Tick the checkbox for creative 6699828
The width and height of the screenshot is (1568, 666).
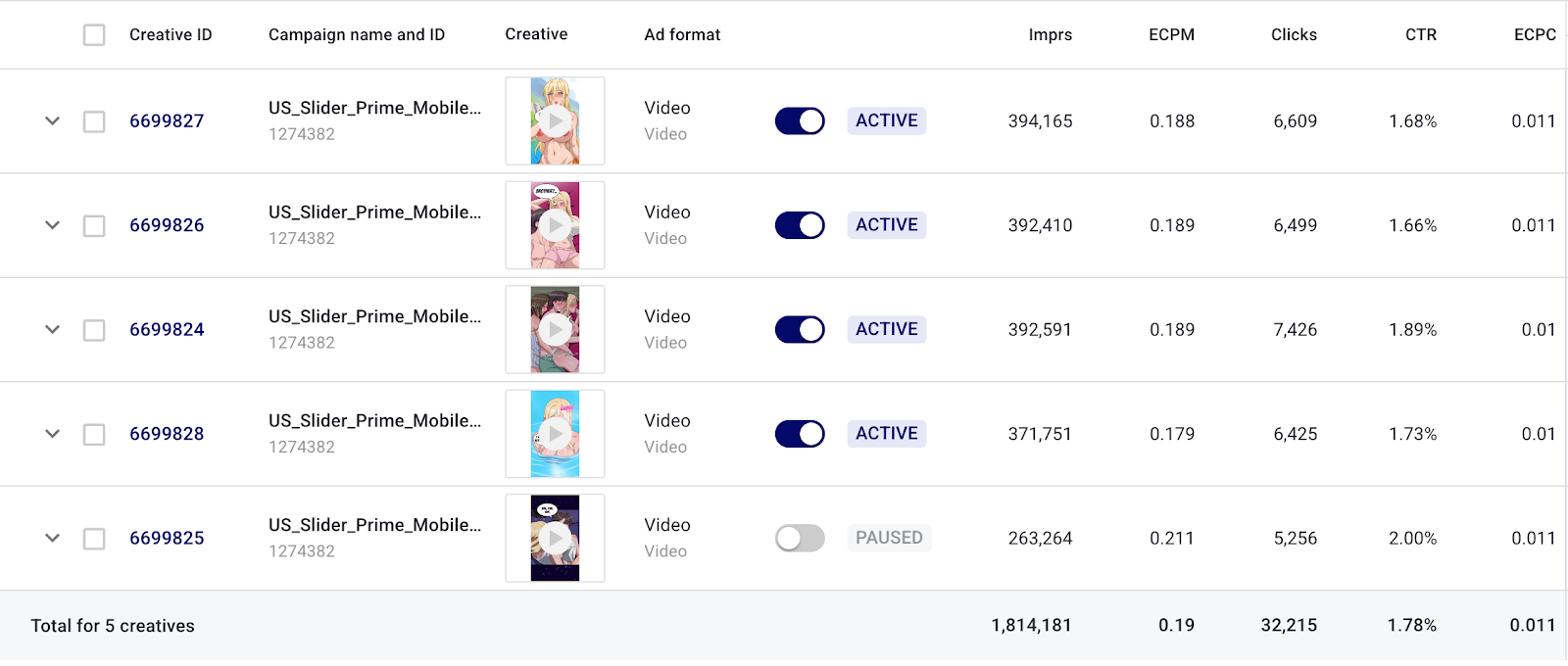(94, 435)
